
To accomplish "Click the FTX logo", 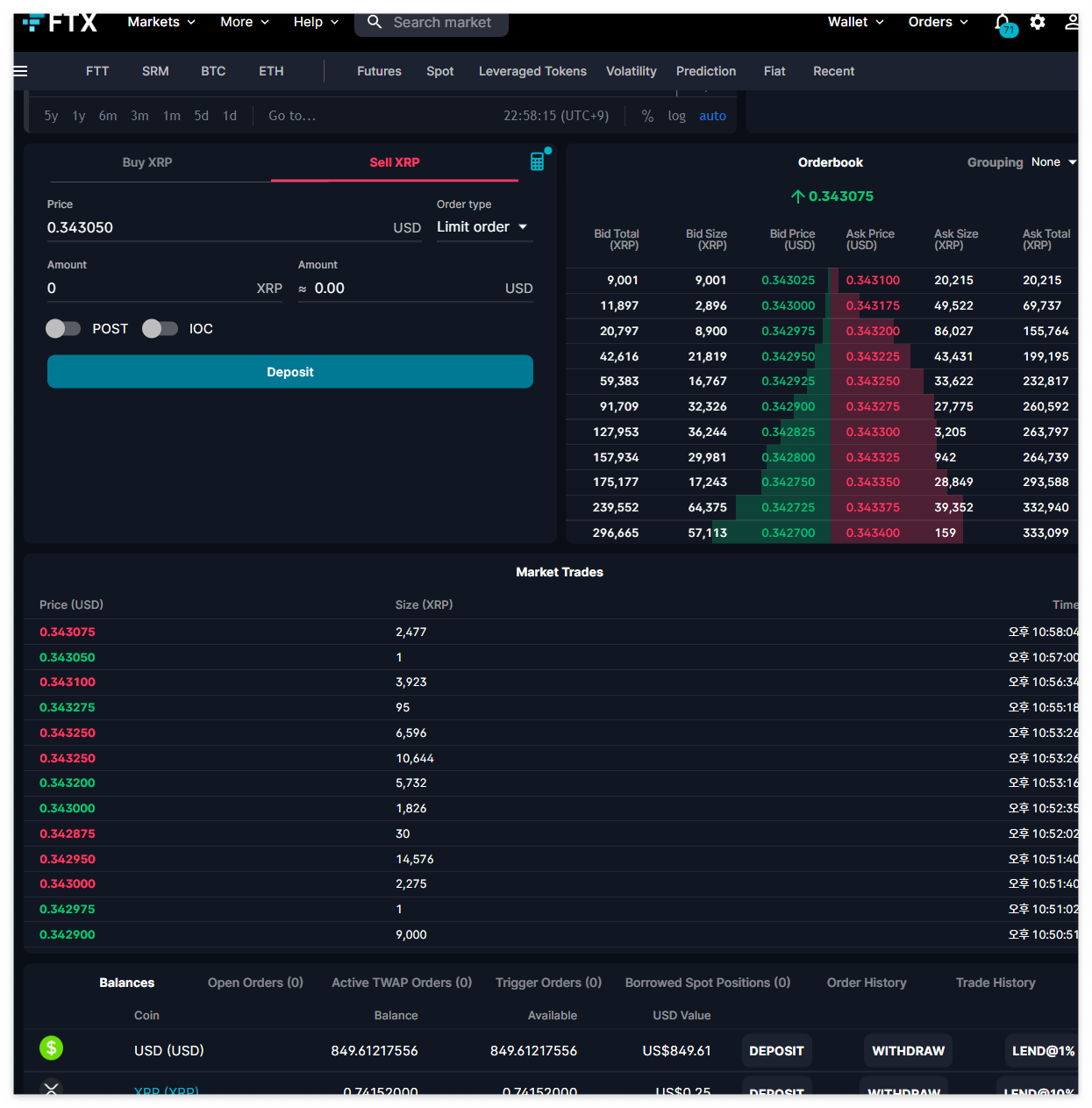I will (x=60, y=23).
